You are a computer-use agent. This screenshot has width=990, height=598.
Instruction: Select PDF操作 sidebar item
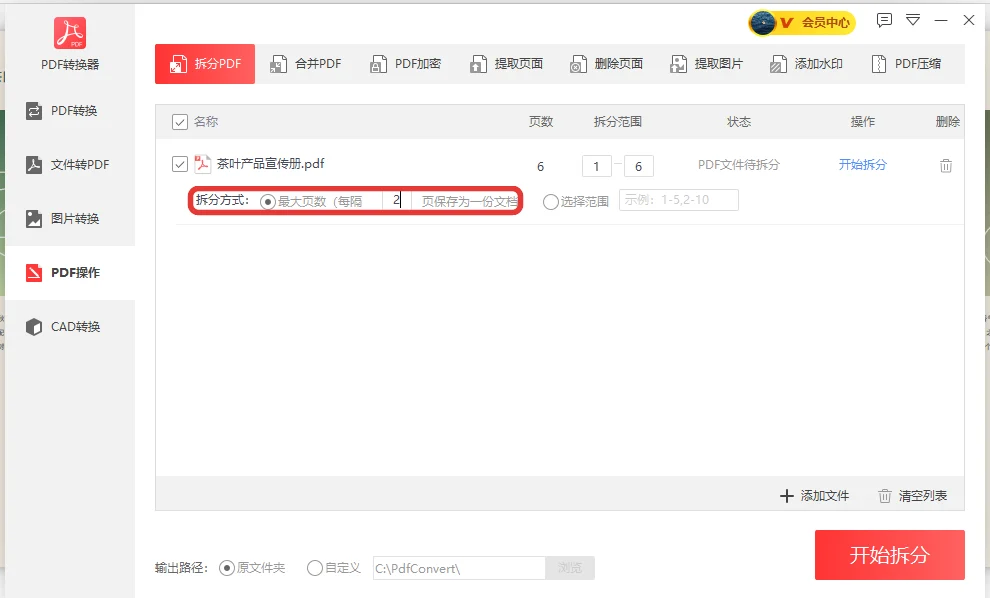pyautogui.click(x=70, y=273)
